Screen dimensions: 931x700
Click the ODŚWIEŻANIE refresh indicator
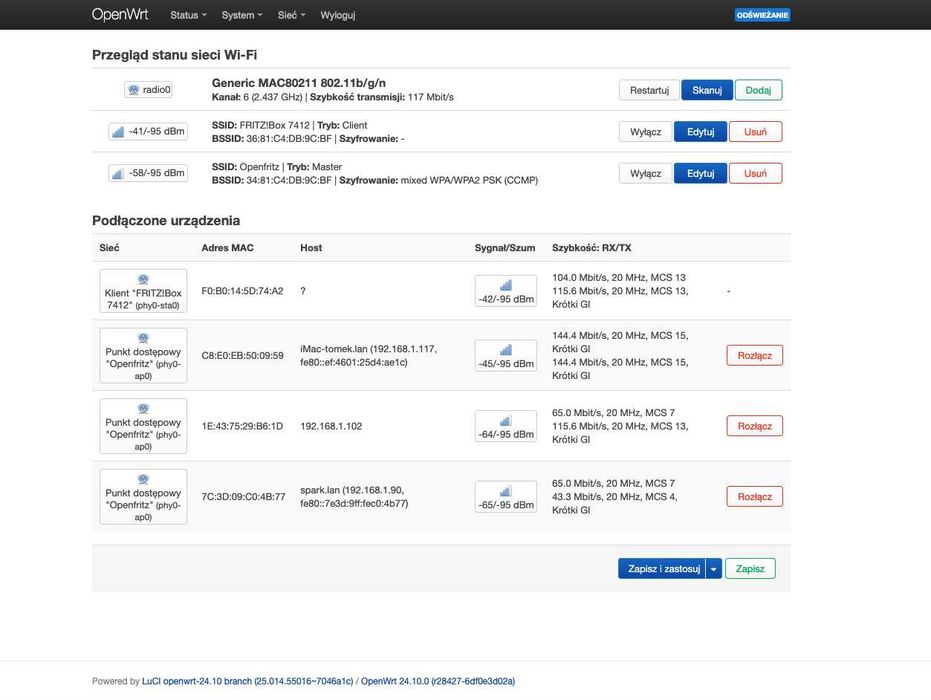(x=762, y=15)
